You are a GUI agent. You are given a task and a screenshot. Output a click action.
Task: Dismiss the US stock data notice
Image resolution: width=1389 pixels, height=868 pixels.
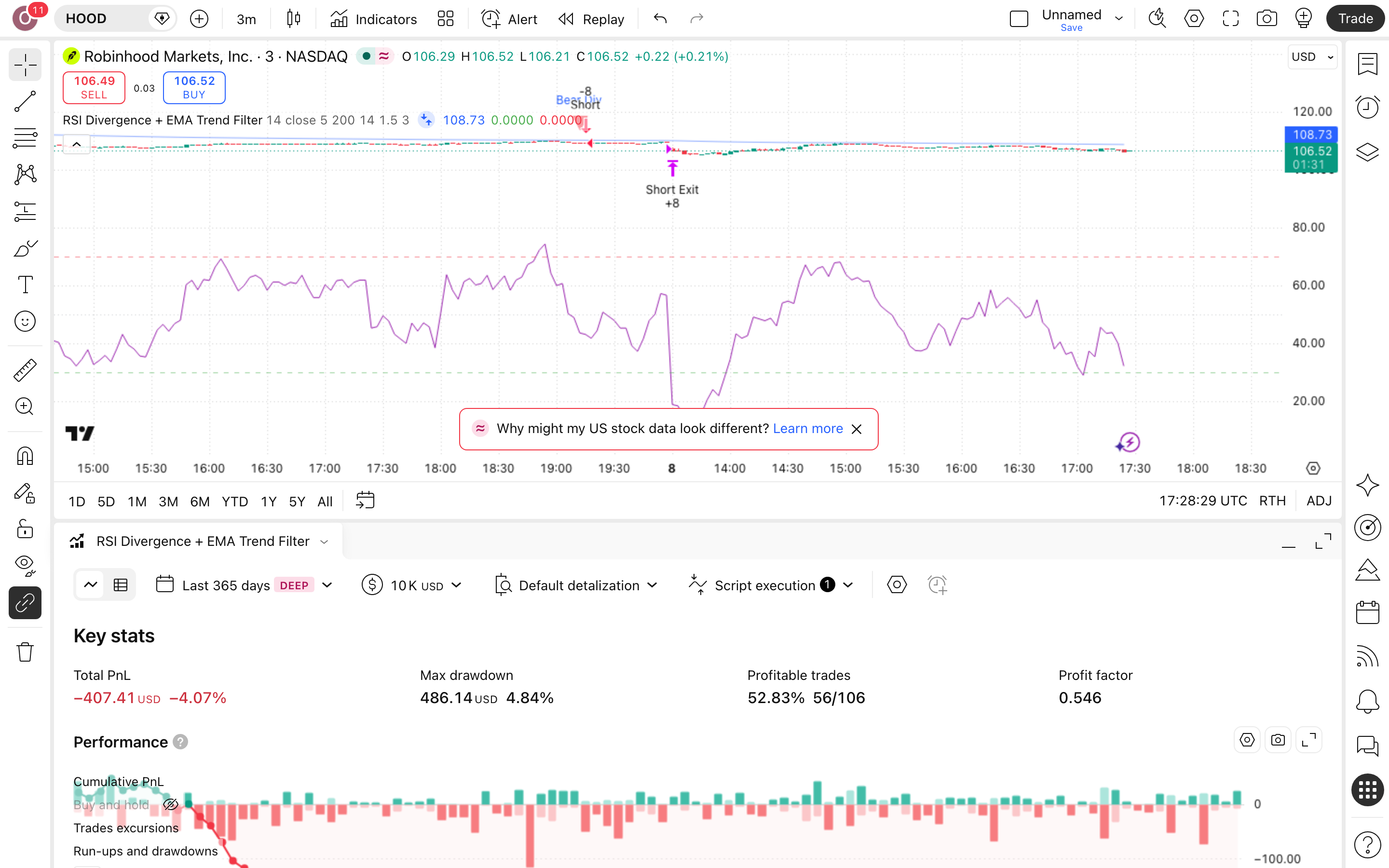point(857,429)
